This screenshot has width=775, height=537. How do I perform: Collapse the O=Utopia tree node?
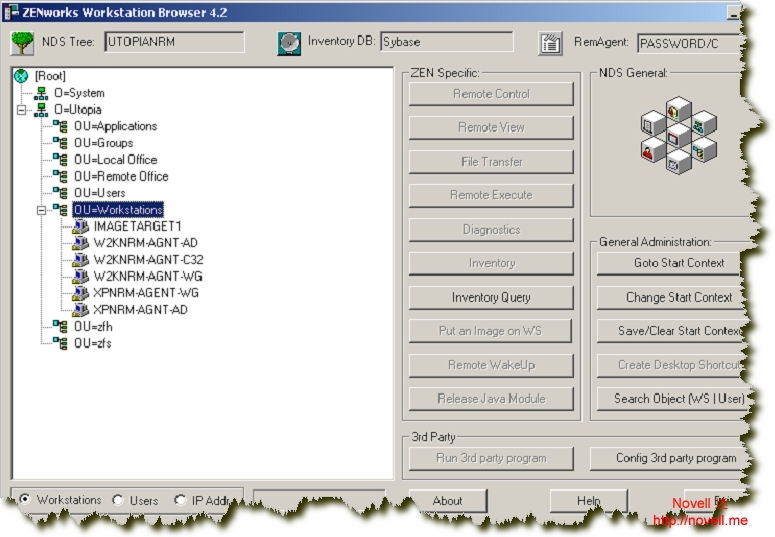click(21, 110)
